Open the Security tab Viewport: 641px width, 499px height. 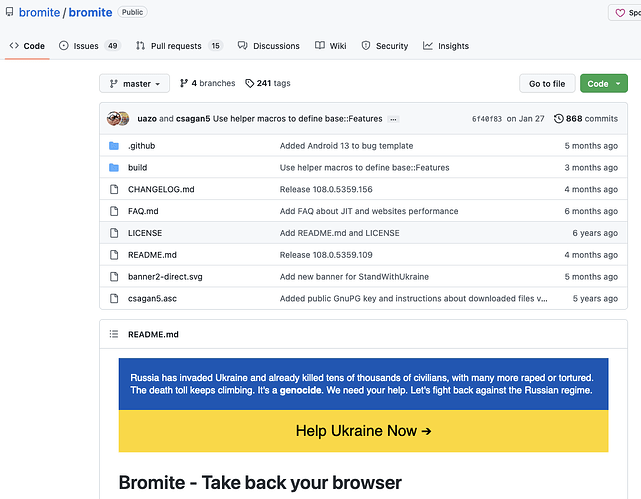[385, 46]
